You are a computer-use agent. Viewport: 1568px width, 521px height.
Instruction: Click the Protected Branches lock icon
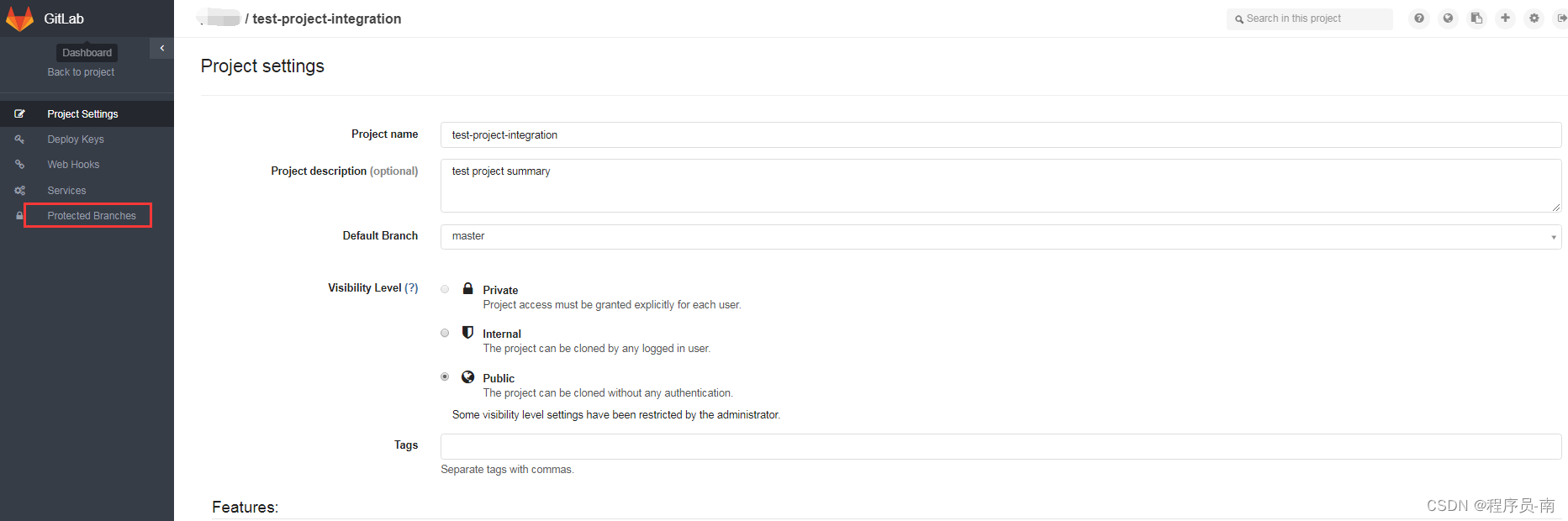point(19,215)
